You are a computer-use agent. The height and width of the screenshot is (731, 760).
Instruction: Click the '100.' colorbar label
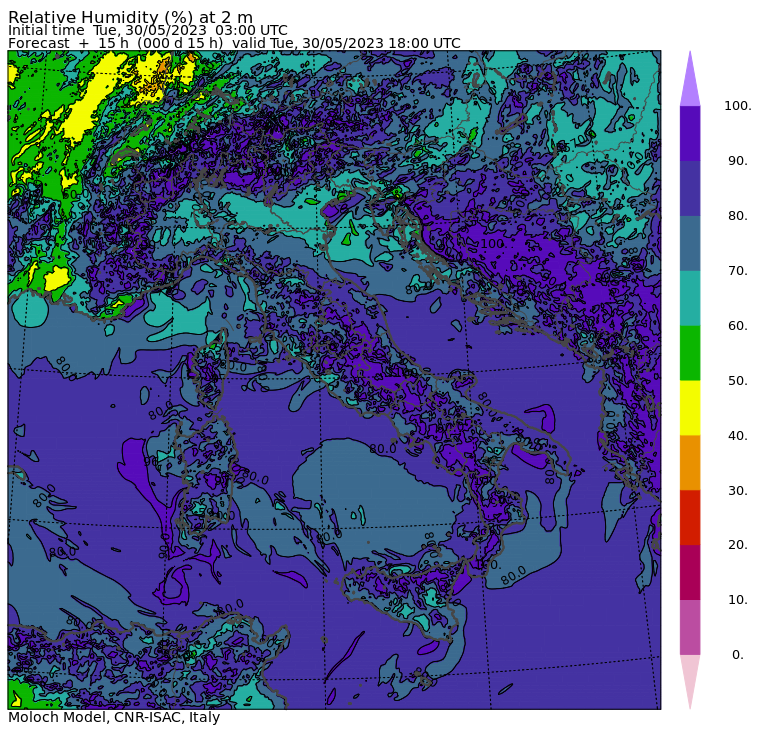pyautogui.click(x=737, y=106)
